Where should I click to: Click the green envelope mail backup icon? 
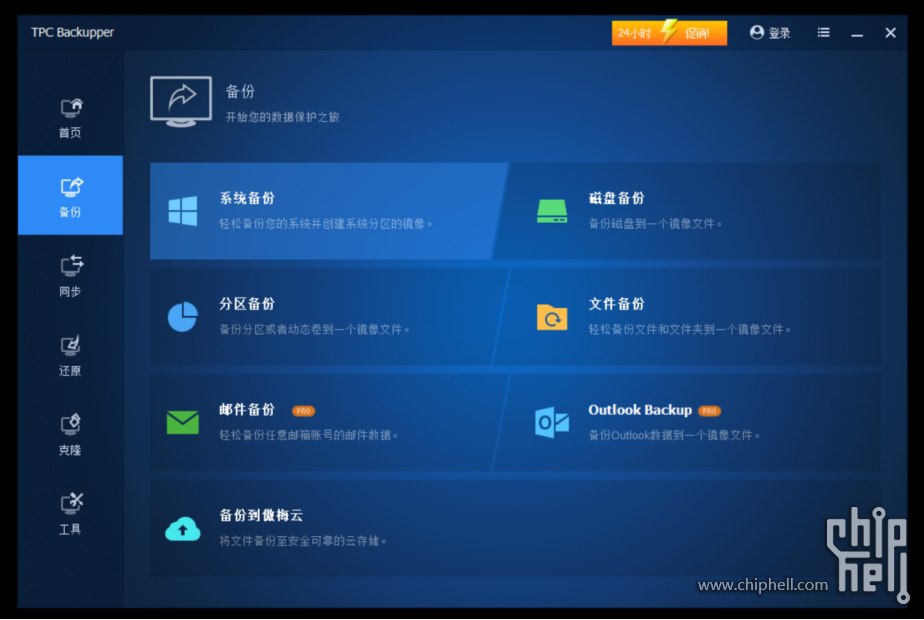click(x=183, y=423)
